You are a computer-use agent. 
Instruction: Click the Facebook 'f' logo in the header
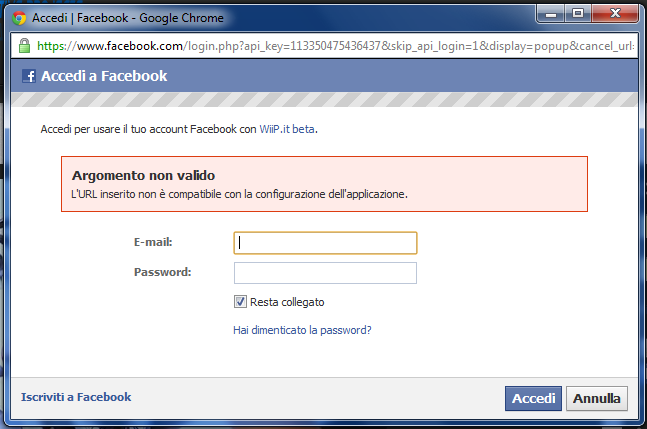pyautogui.click(x=29, y=76)
